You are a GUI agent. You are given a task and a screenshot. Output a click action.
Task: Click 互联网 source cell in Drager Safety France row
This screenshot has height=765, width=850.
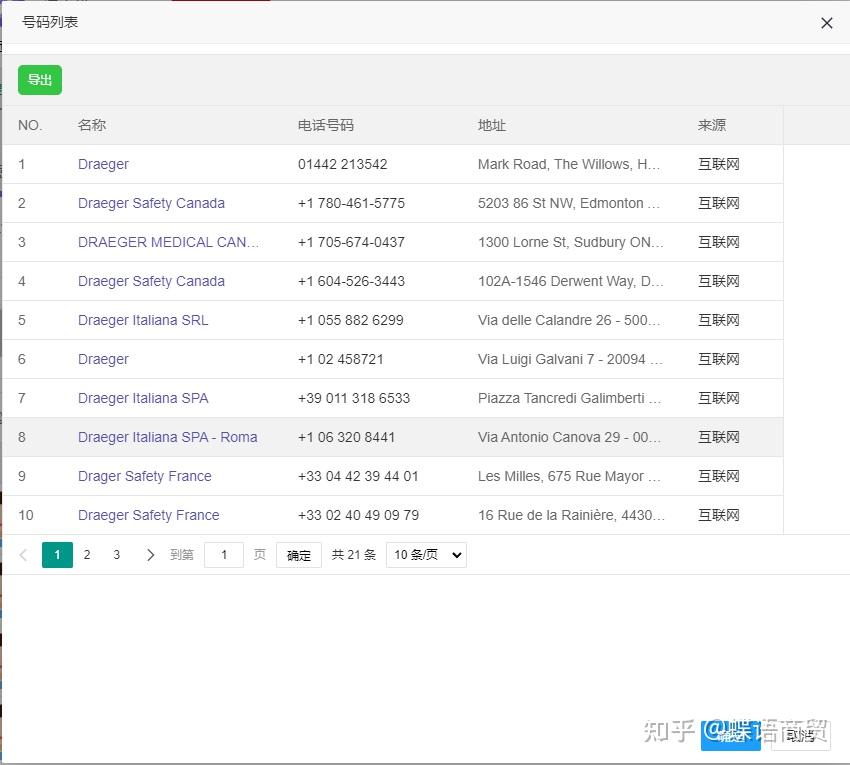(719, 477)
